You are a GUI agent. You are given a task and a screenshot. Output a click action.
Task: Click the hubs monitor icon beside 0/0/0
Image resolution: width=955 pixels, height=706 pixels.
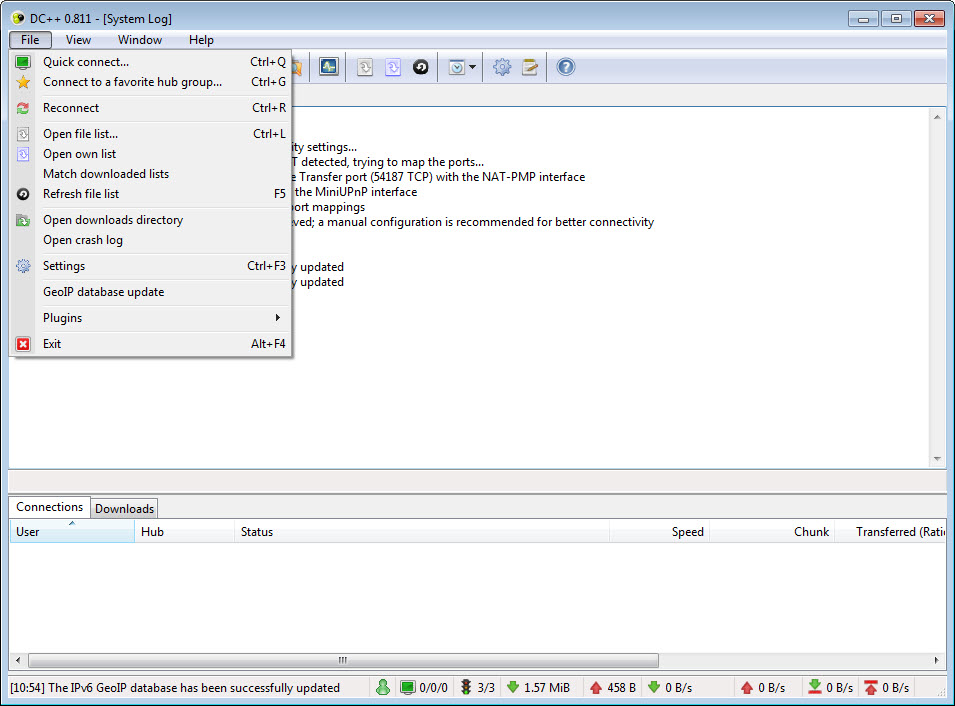click(x=407, y=688)
